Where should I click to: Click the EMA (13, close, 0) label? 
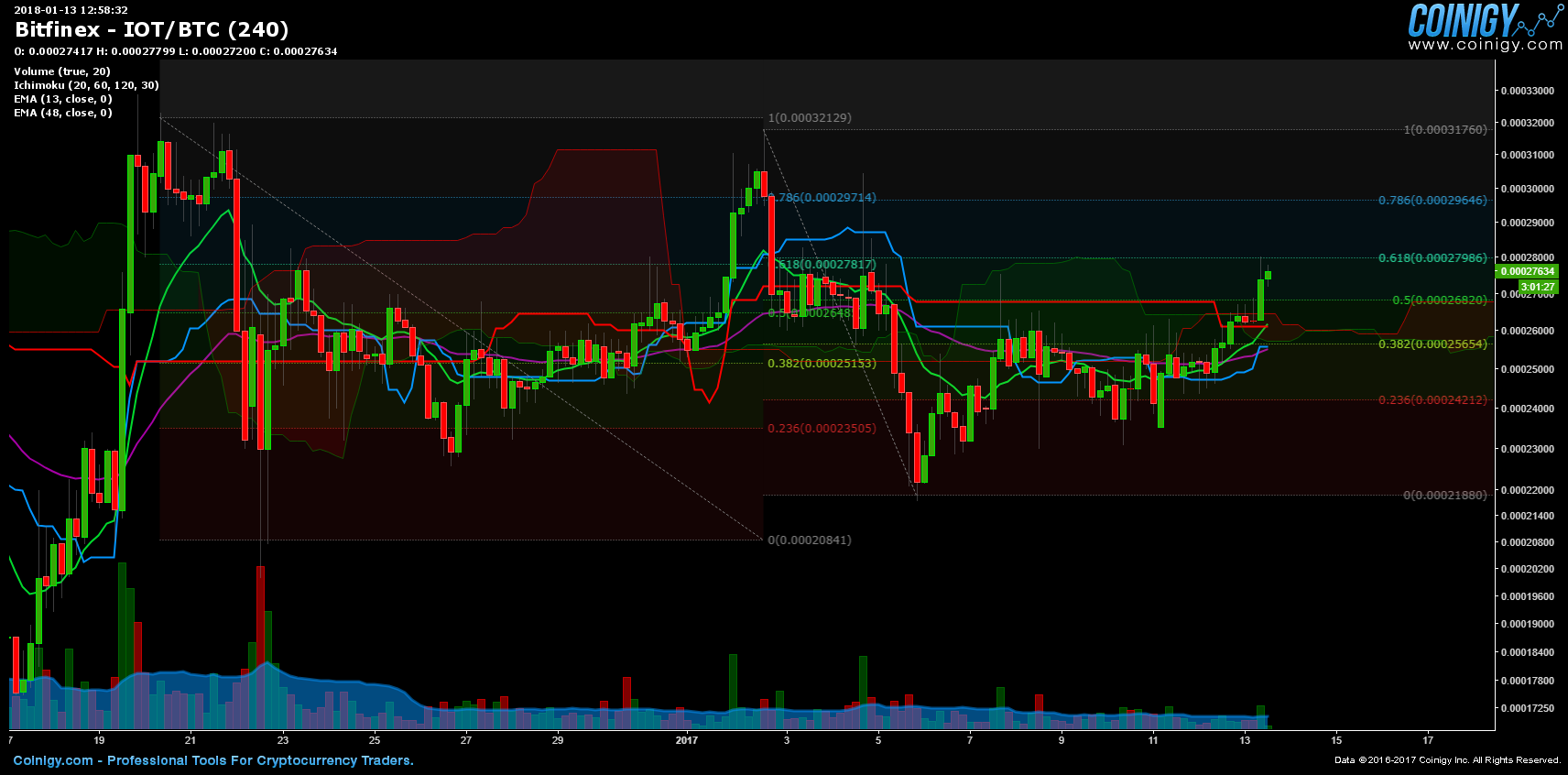63,99
